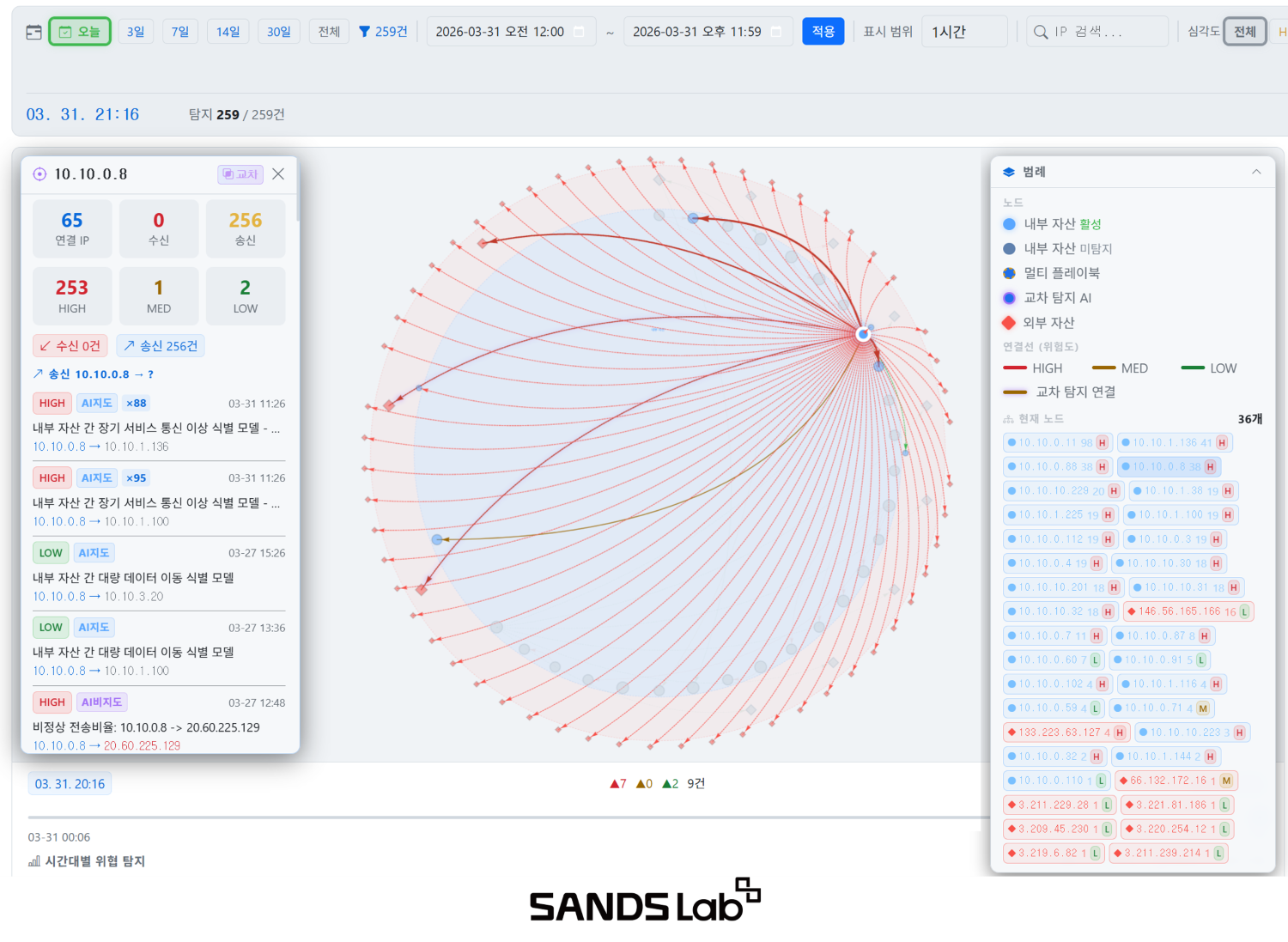This screenshot has height=942, width=1288.
Task: Expand the 송신 10.10.0.8 → ? group
Action: 93,374
